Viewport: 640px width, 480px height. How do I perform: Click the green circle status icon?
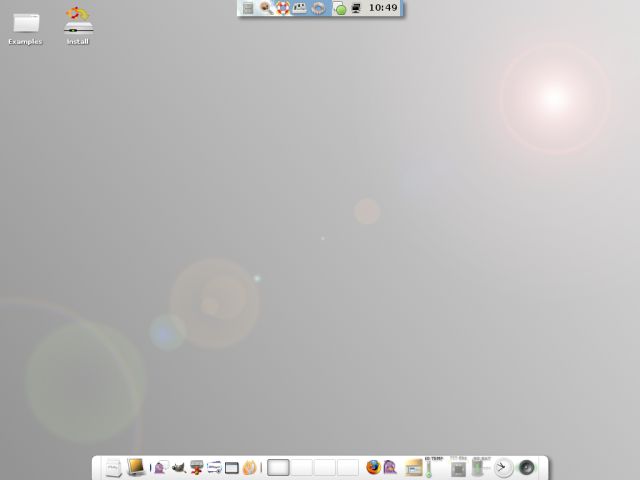(340, 9)
